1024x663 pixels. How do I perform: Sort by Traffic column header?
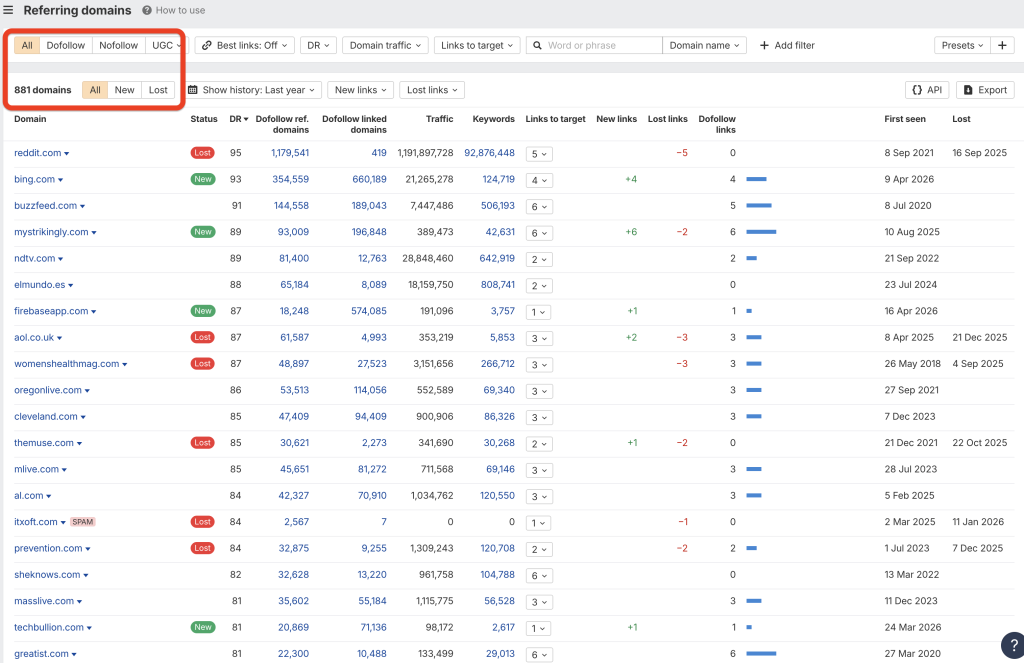point(440,119)
